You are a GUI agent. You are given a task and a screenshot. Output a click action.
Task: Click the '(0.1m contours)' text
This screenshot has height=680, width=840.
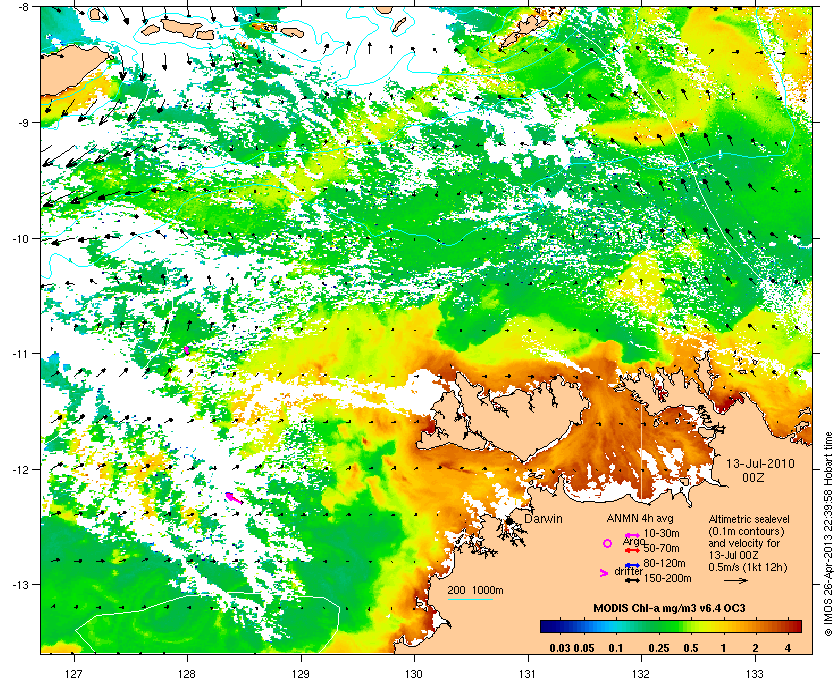tap(746, 532)
